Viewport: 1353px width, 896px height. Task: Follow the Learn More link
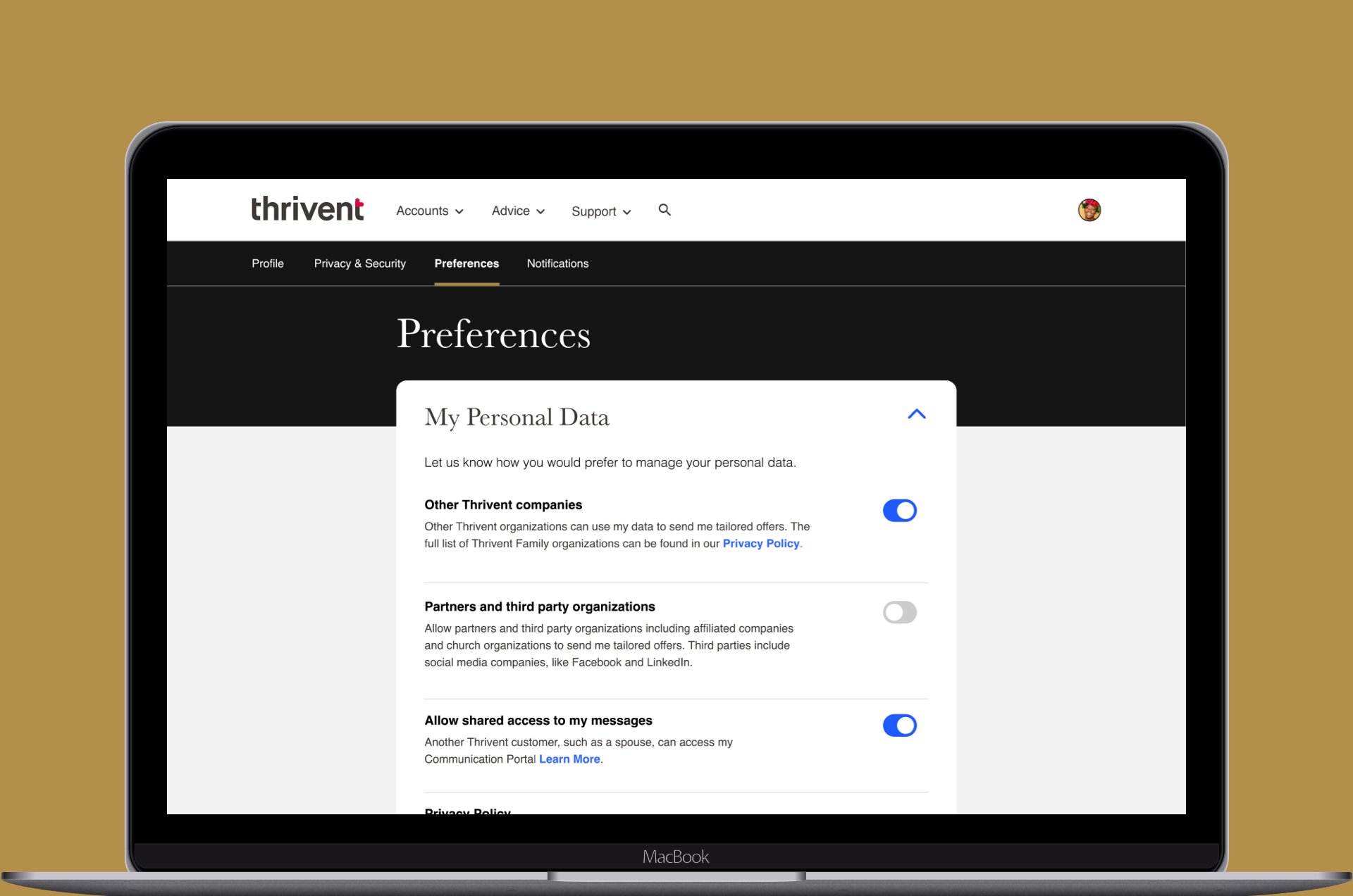point(569,759)
